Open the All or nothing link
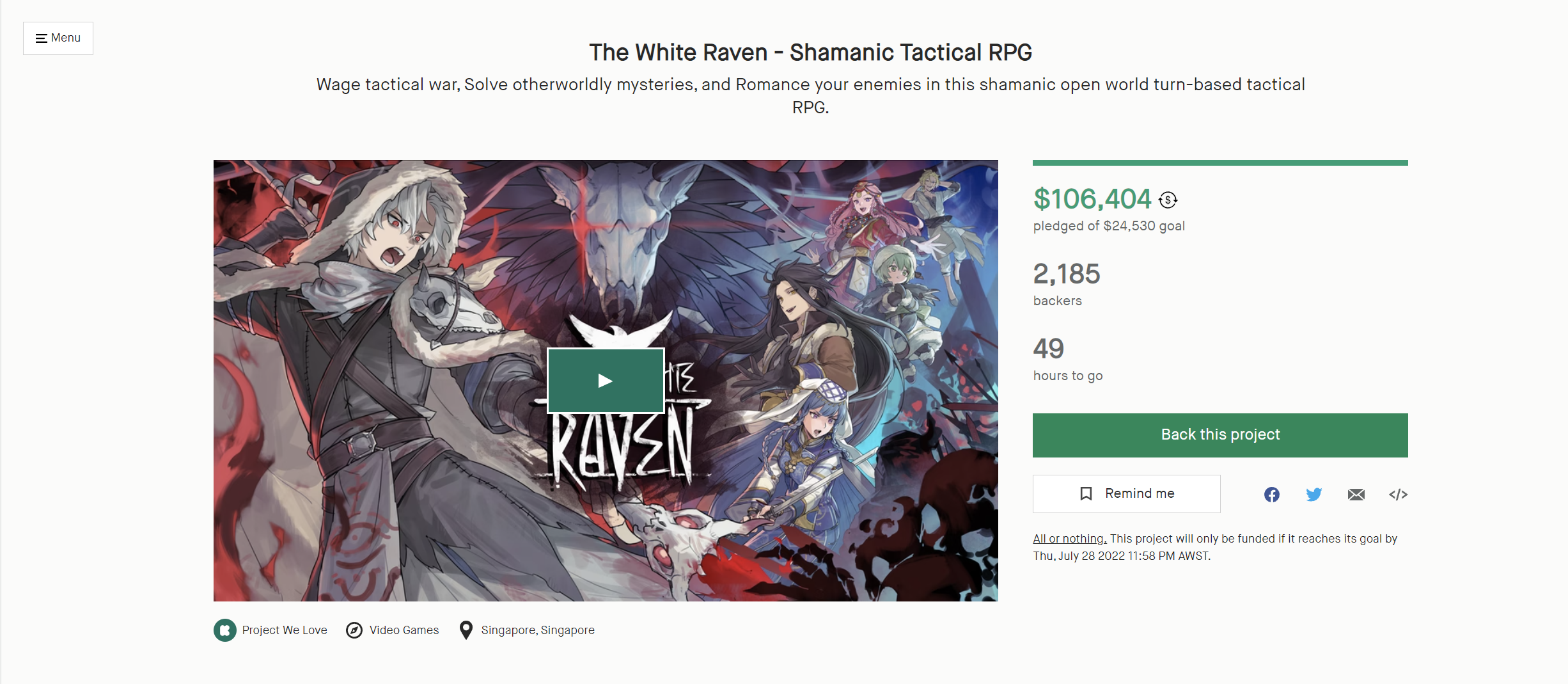Screen dimensions: 1568x684 click(x=1070, y=539)
